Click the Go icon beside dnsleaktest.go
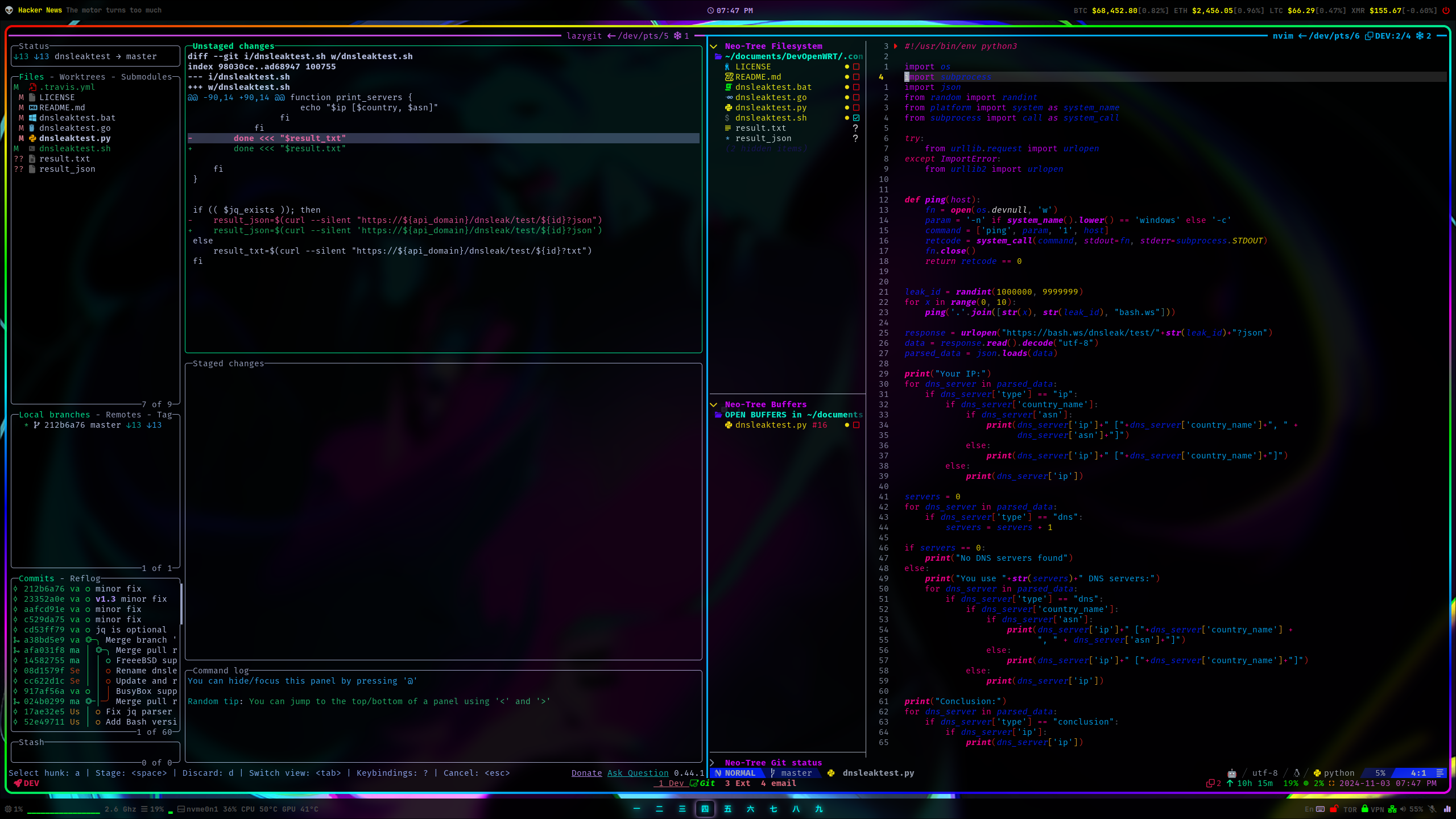Image resolution: width=1456 pixels, height=819 pixels. [729, 97]
